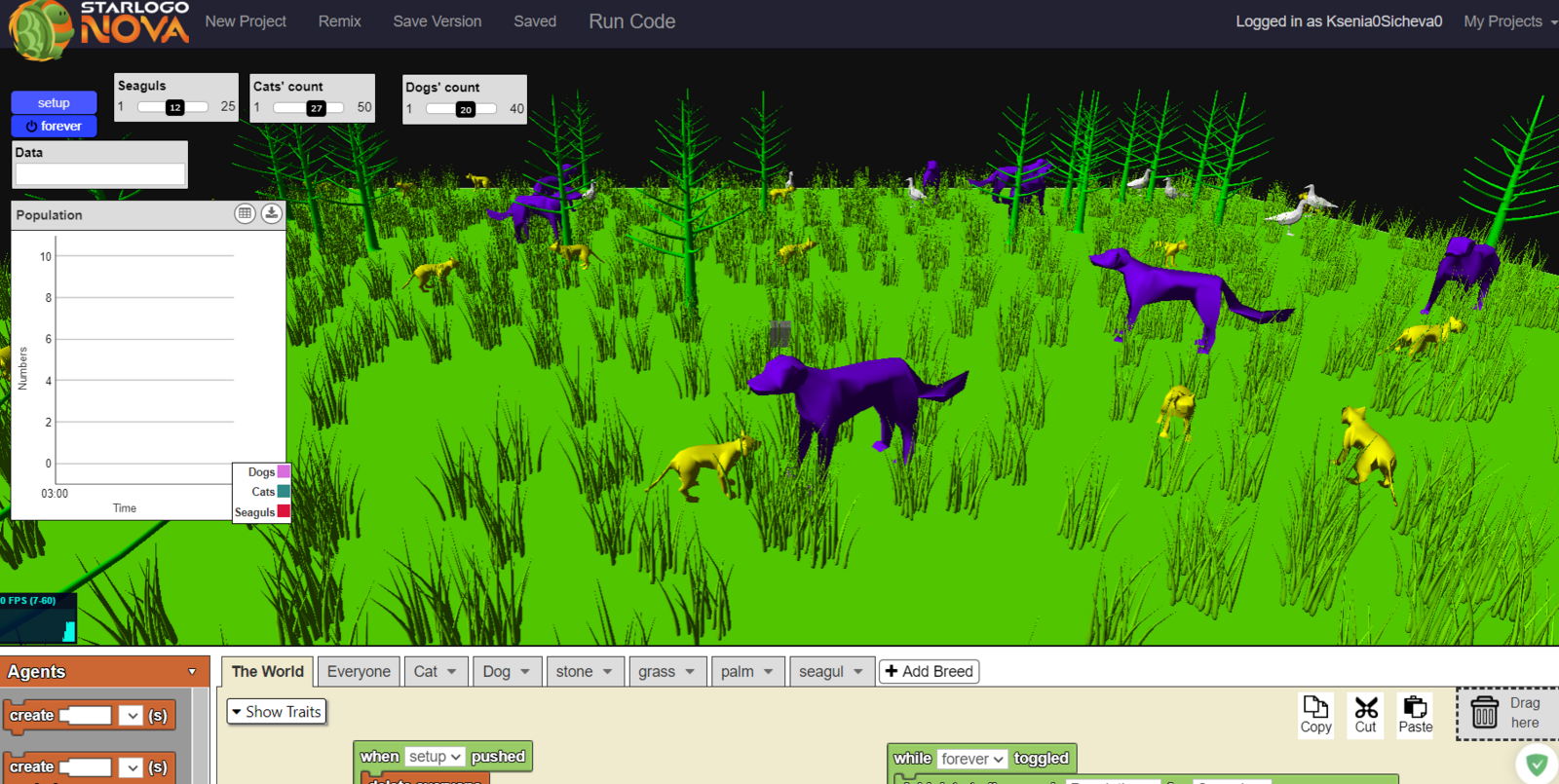
Task: Click the Paste clipboard icon
Action: (1415, 715)
